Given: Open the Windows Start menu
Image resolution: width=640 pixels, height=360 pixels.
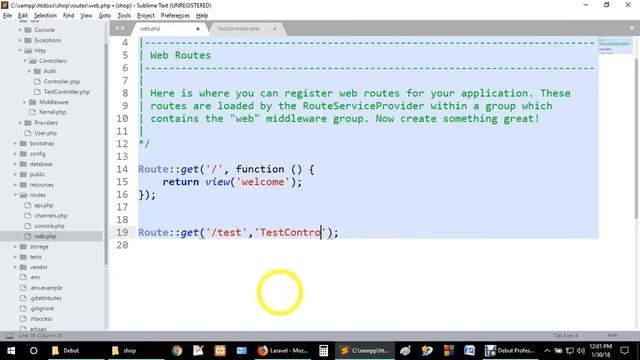Looking at the screenshot, I should click(11, 351).
